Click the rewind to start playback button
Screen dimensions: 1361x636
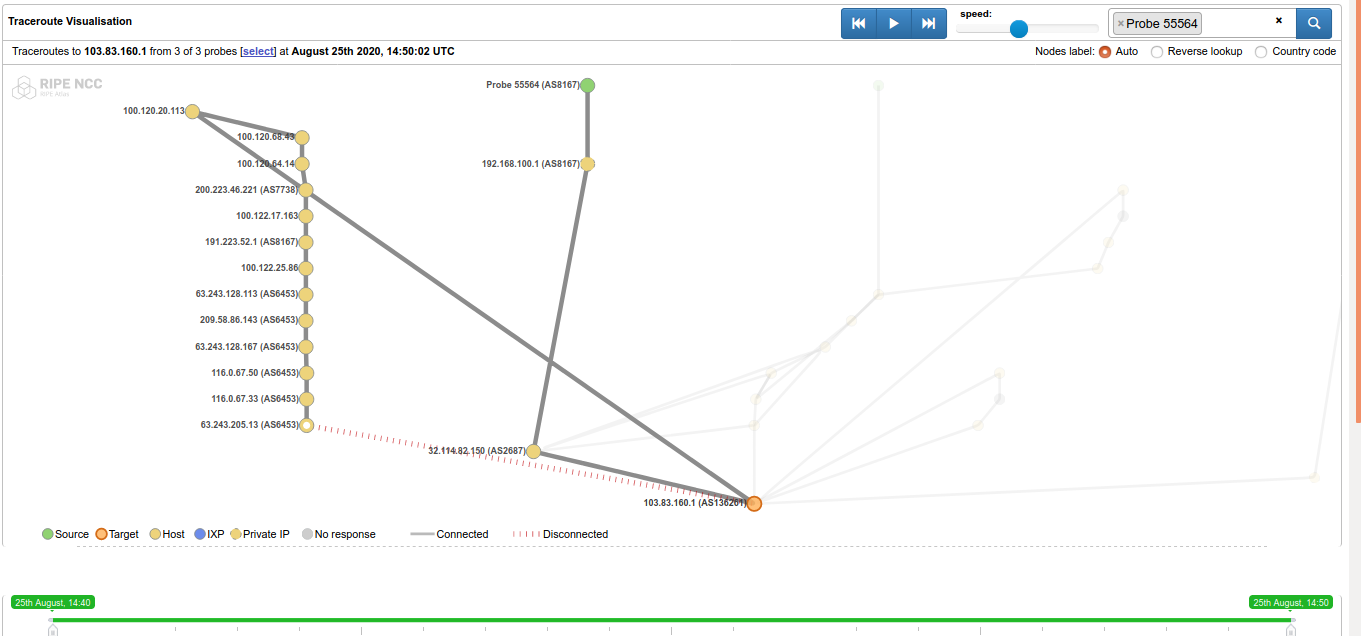(x=858, y=23)
